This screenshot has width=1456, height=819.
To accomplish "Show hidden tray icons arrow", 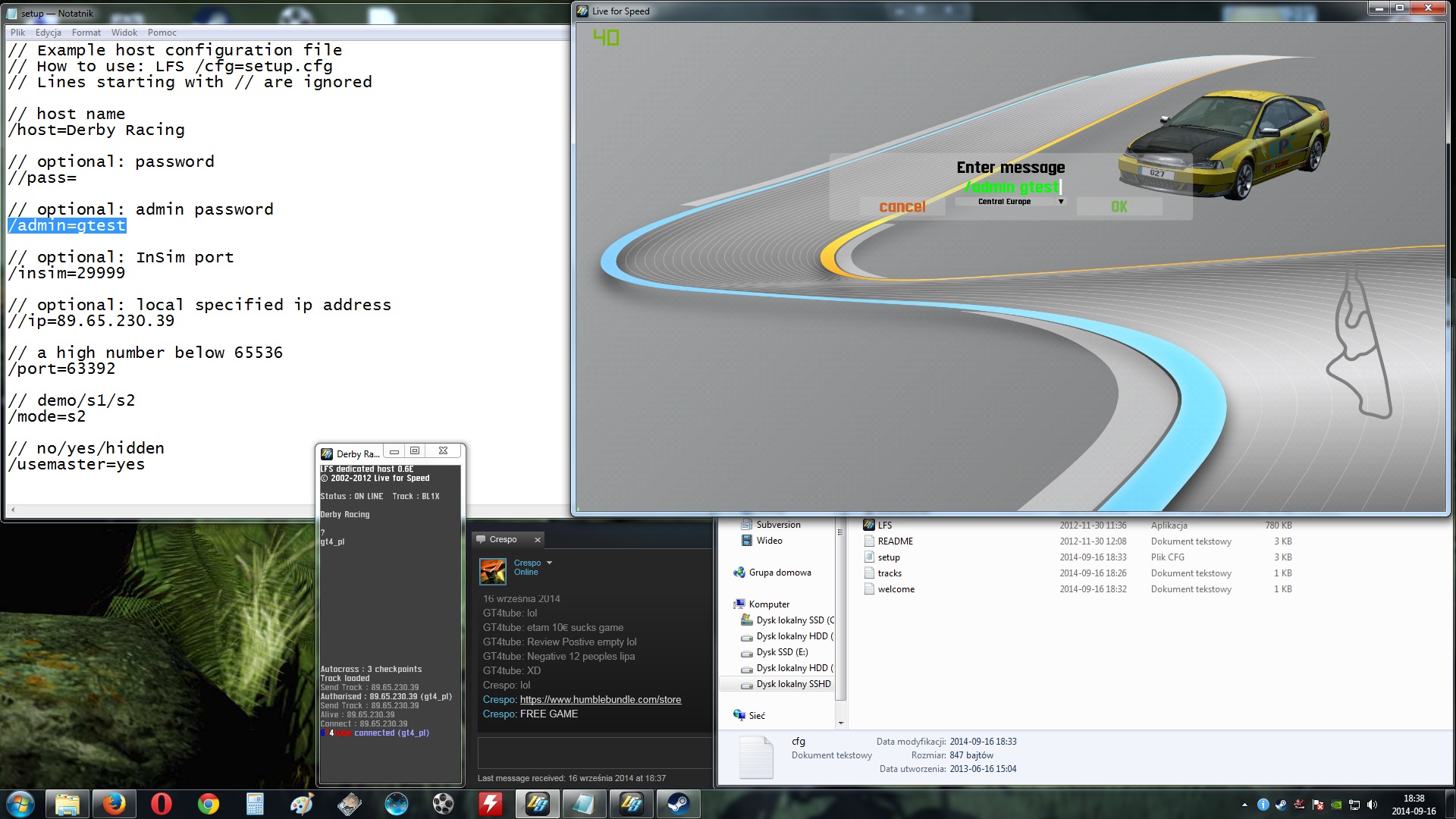I will [1244, 805].
